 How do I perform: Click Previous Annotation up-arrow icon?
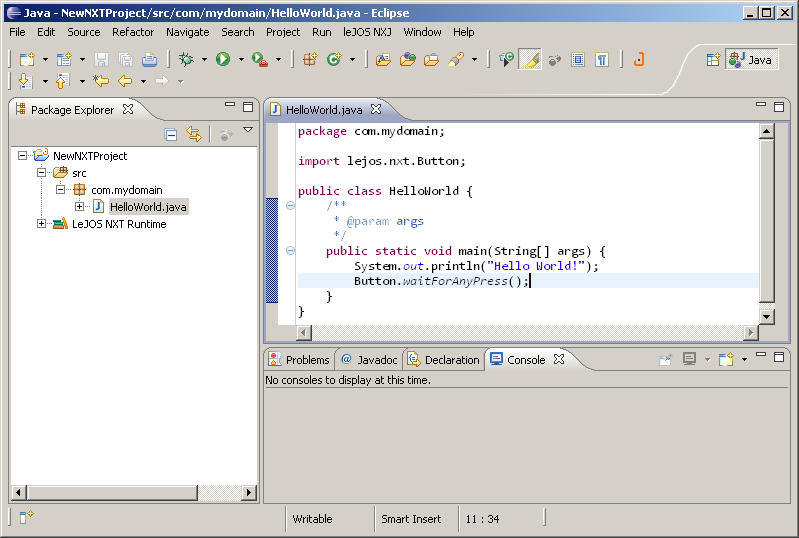[x=62, y=81]
